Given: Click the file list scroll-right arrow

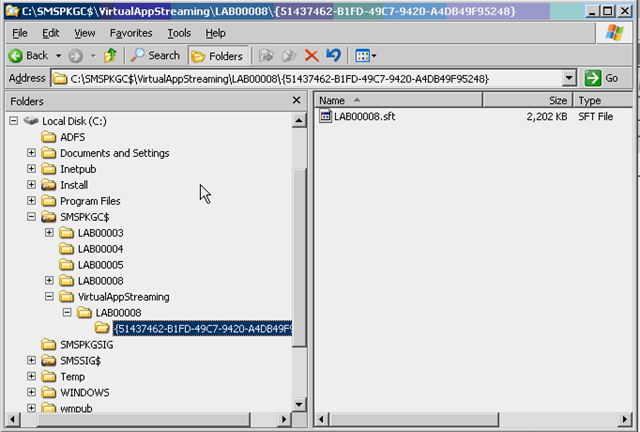Looking at the screenshot, I should (624, 419).
